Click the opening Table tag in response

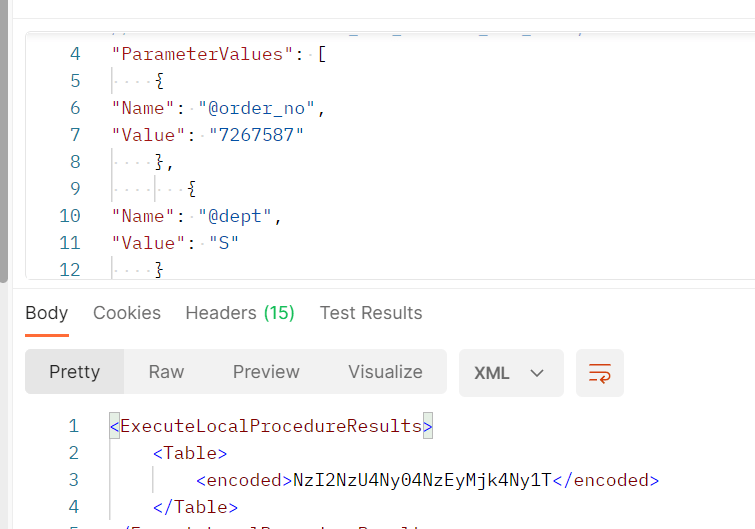click(x=190, y=453)
